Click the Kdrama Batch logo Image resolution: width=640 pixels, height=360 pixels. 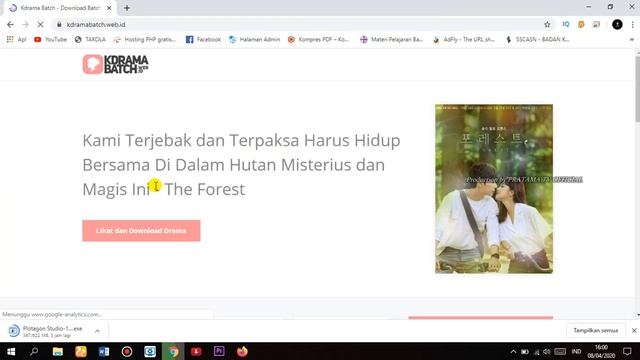pyautogui.click(x=116, y=64)
